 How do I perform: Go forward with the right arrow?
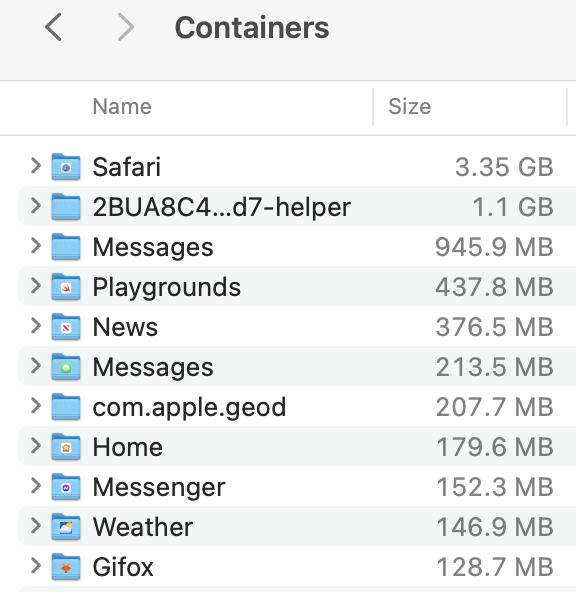coord(125,27)
